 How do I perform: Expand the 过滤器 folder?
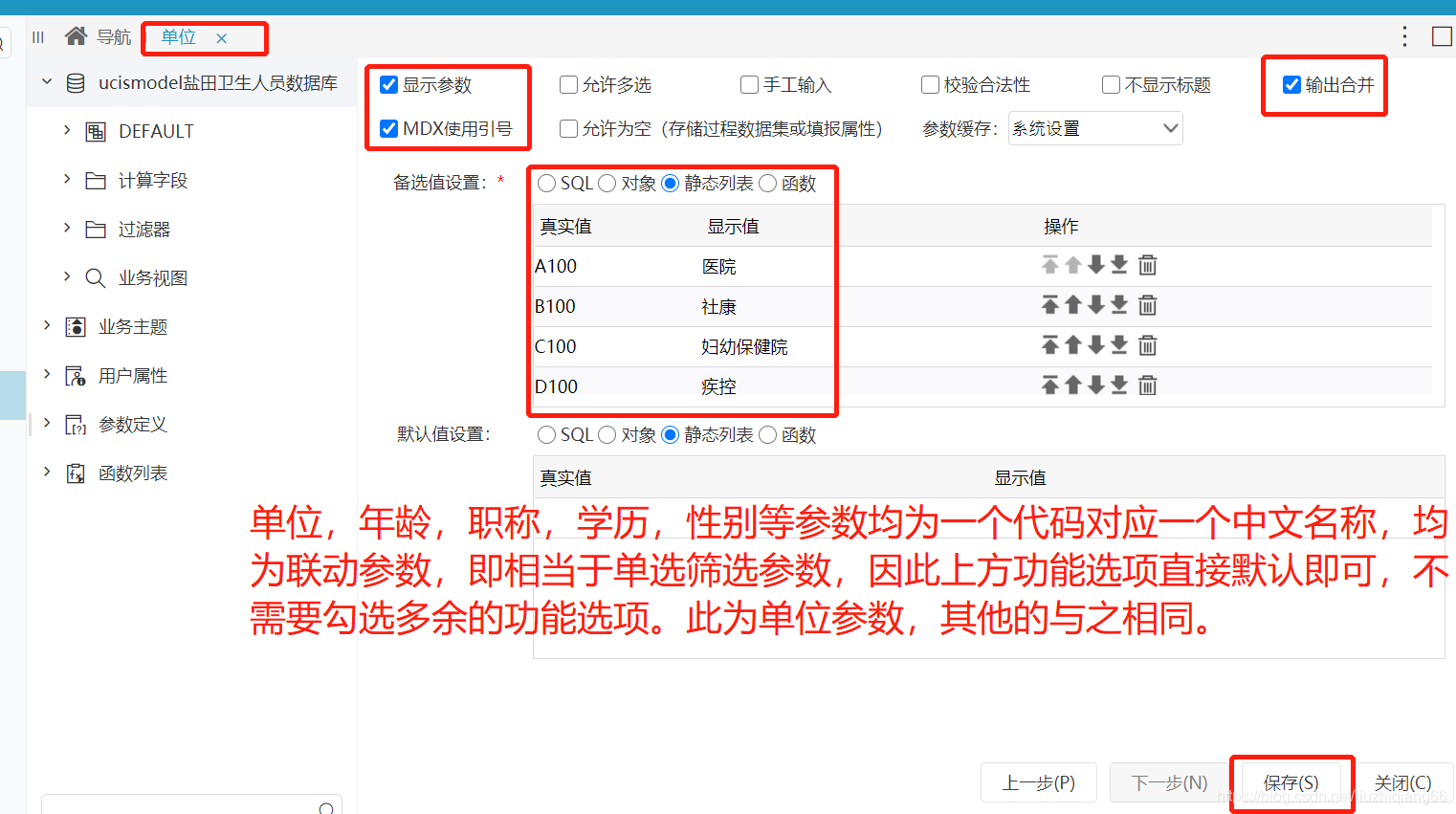coord(67,228)
